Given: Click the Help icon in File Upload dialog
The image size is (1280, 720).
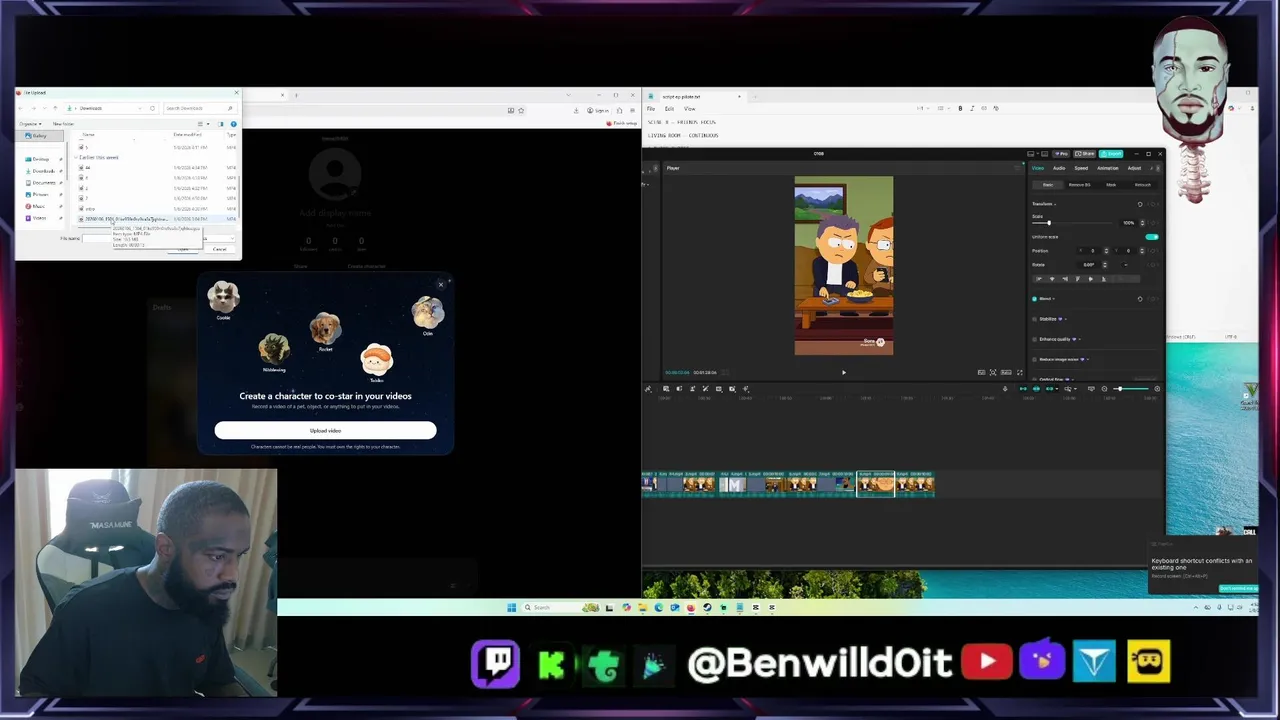Looking at the screenshot, I should [234, 124].
